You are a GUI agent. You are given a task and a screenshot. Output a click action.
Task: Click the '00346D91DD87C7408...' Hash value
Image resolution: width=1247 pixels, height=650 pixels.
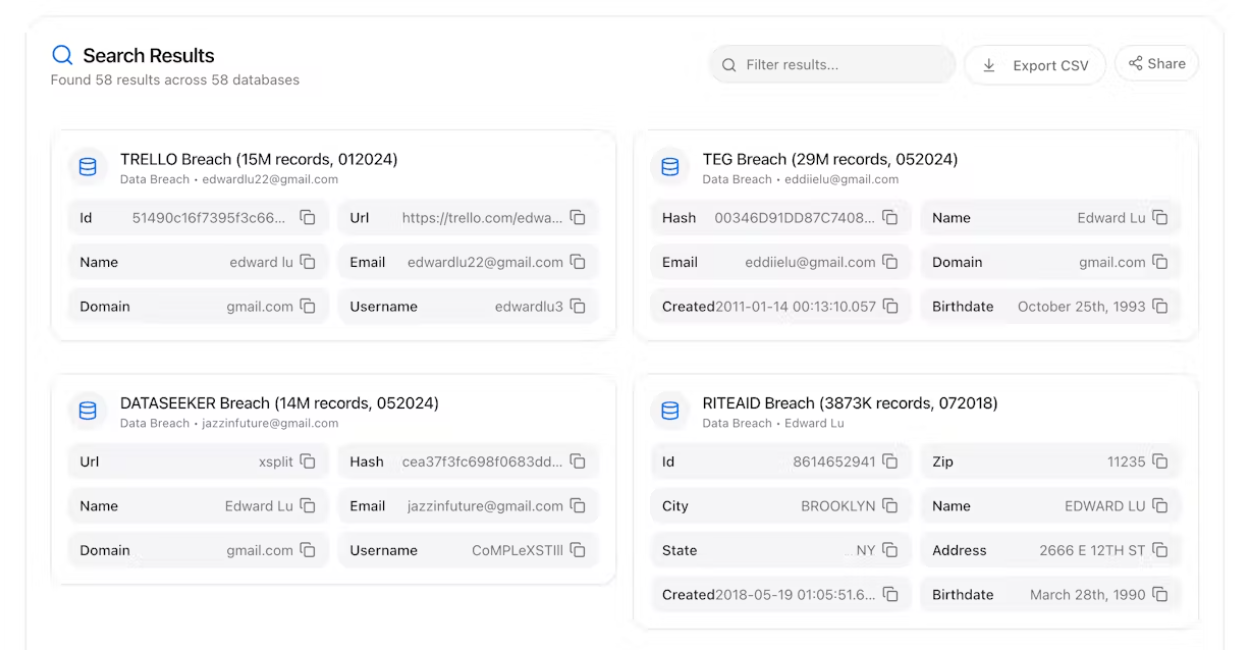click(795, 218)
